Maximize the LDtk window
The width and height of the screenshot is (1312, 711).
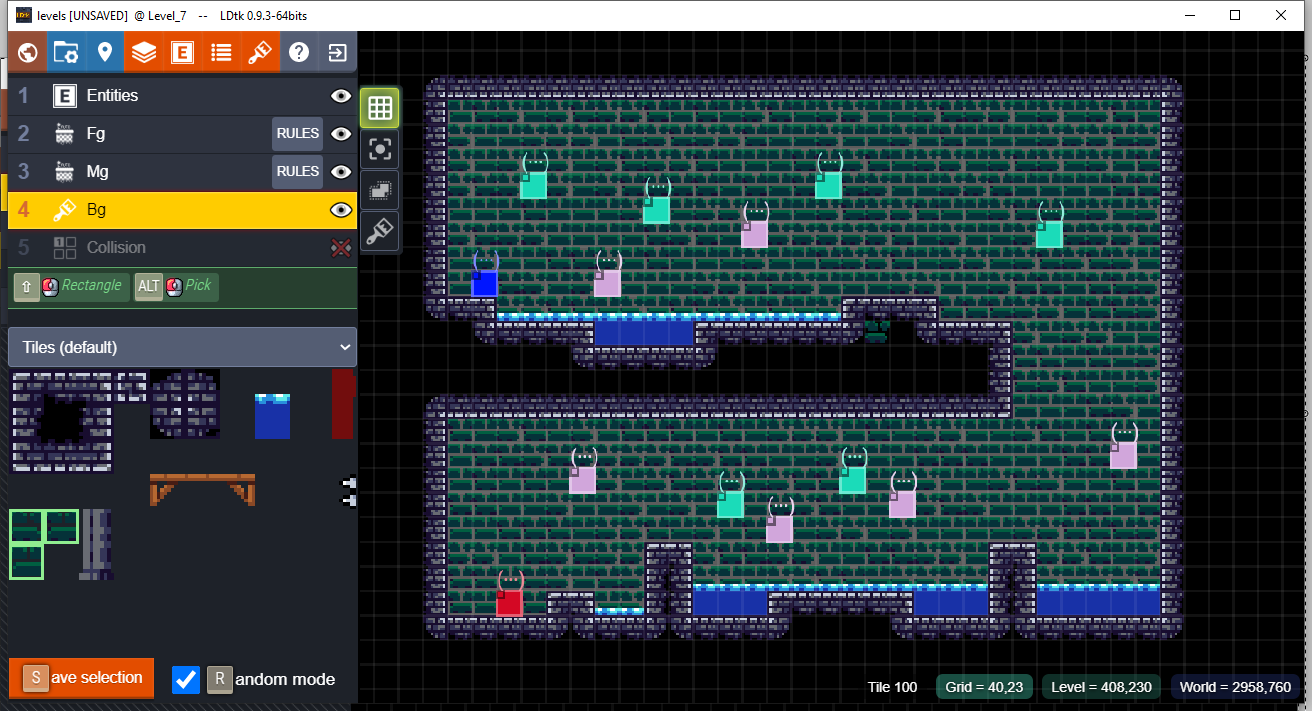point(1235,15)
